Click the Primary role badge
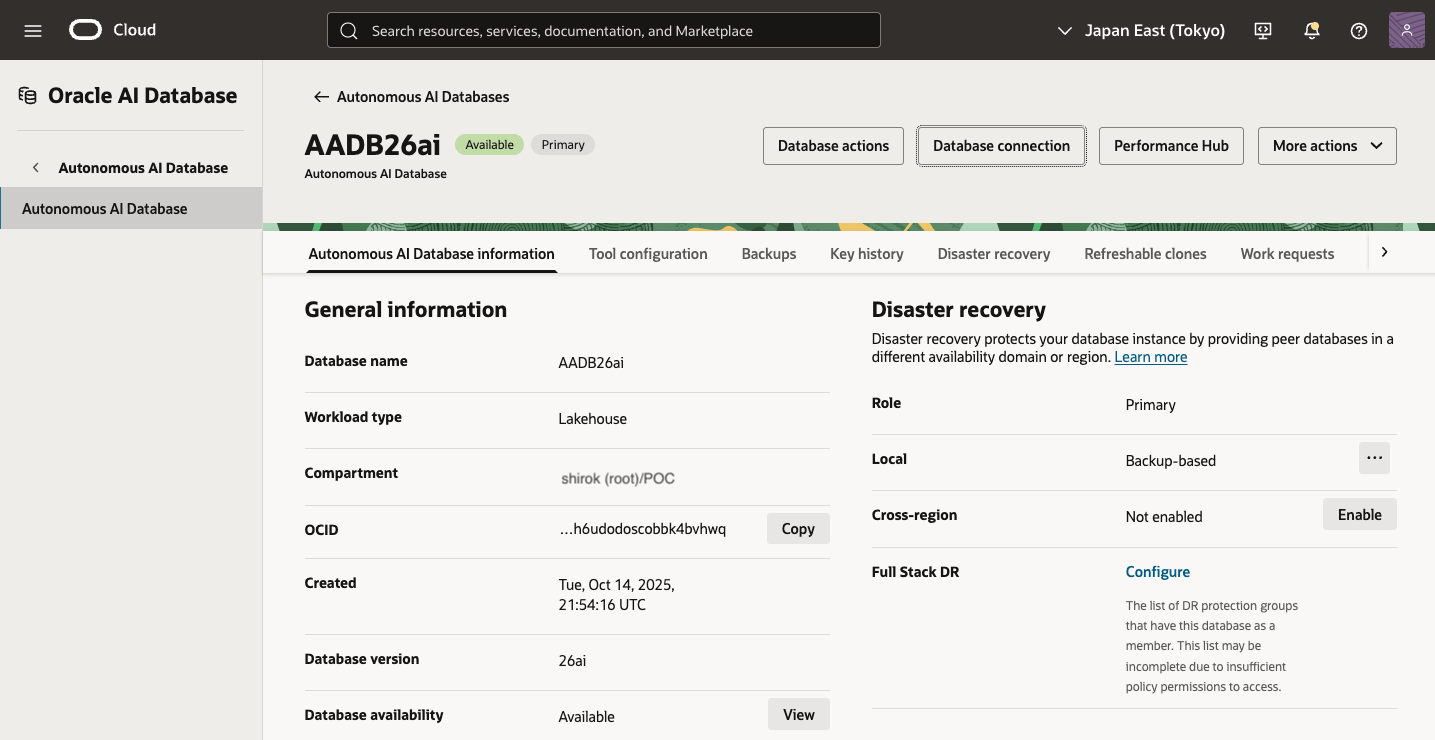 pos(563,145)
